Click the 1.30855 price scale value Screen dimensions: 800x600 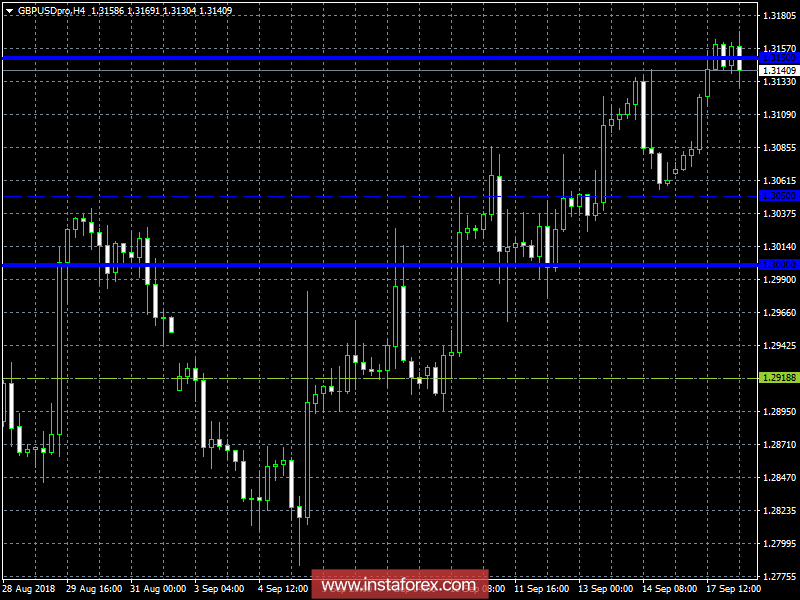click(779, 148)
